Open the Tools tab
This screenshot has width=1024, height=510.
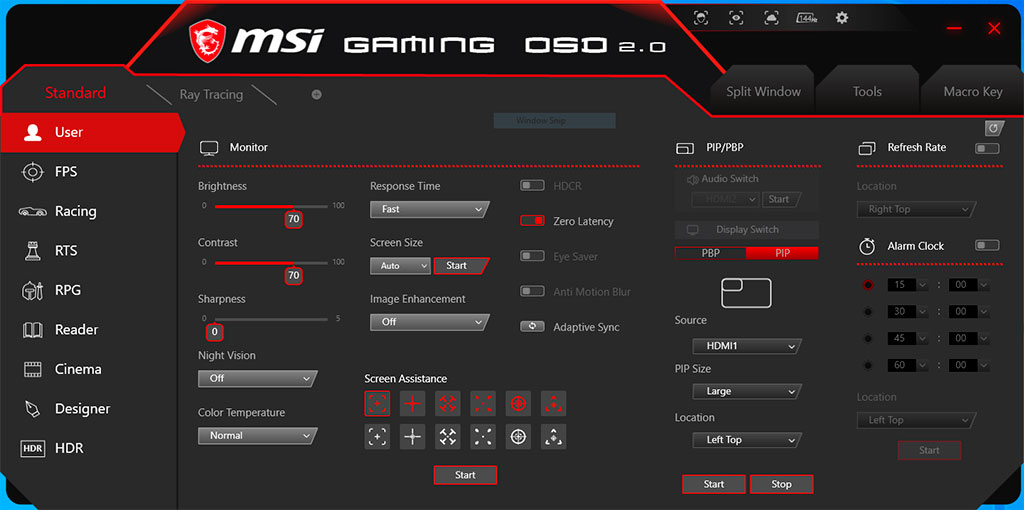coord(867,91)
